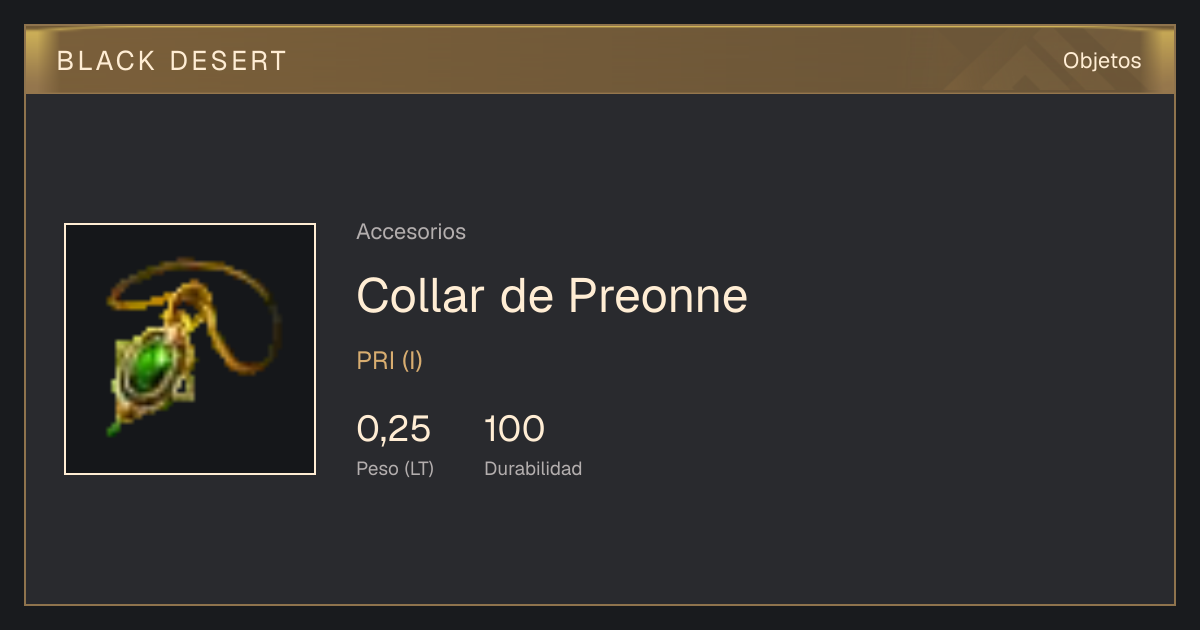Click the faded chevron emblem in header
This screenshot has width=1200, height=630.
(x=1020, y=67)
